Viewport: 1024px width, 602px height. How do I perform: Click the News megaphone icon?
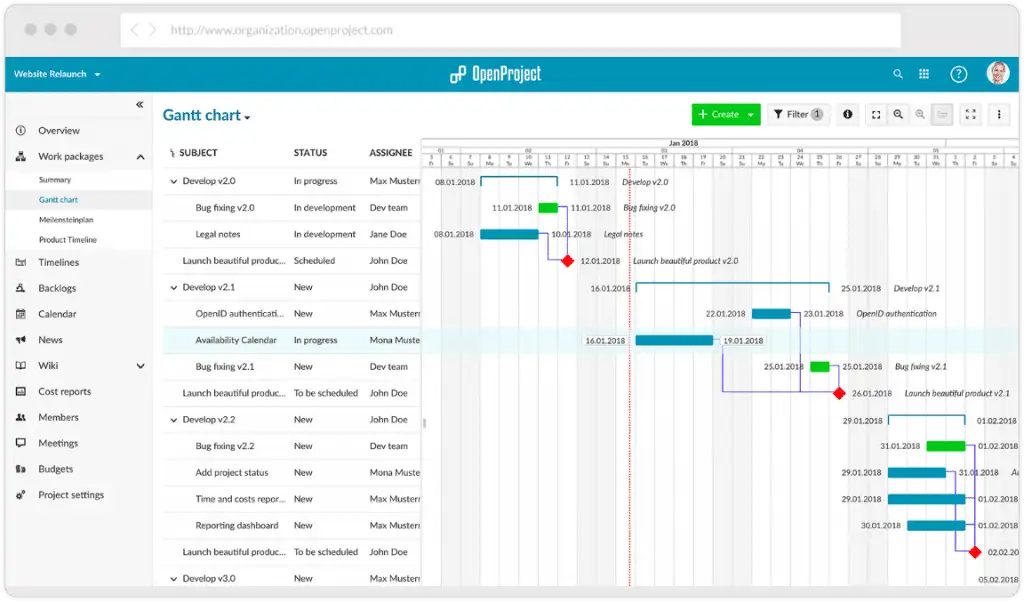(21, 340)
